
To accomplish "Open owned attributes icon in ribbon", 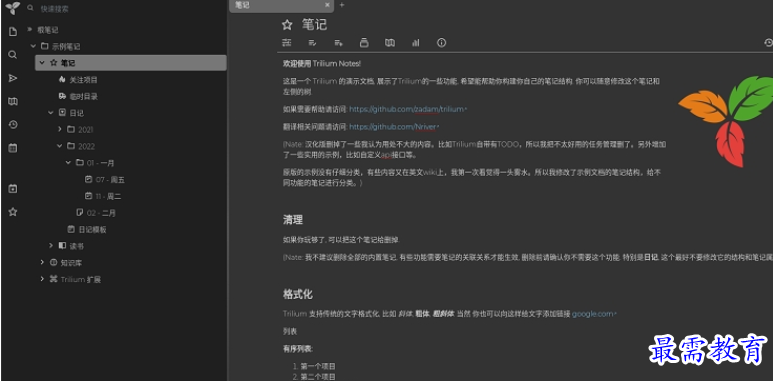I will click(312, 43).
